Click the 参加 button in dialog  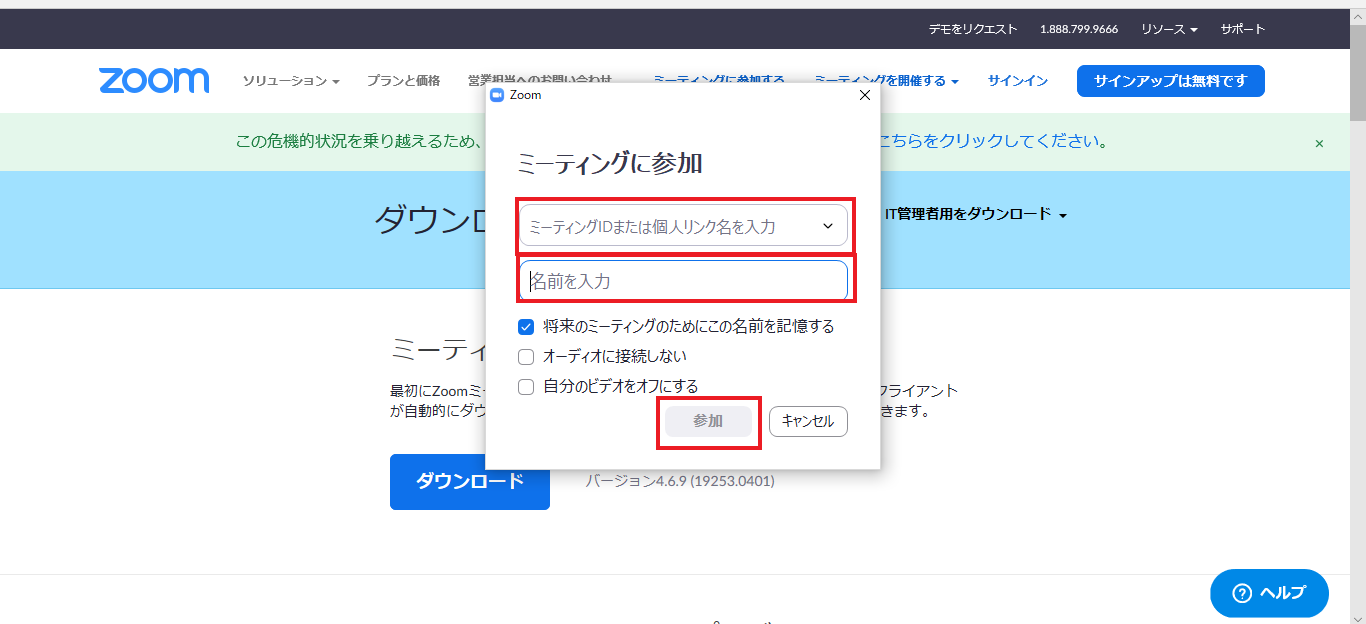click(708, 421)
